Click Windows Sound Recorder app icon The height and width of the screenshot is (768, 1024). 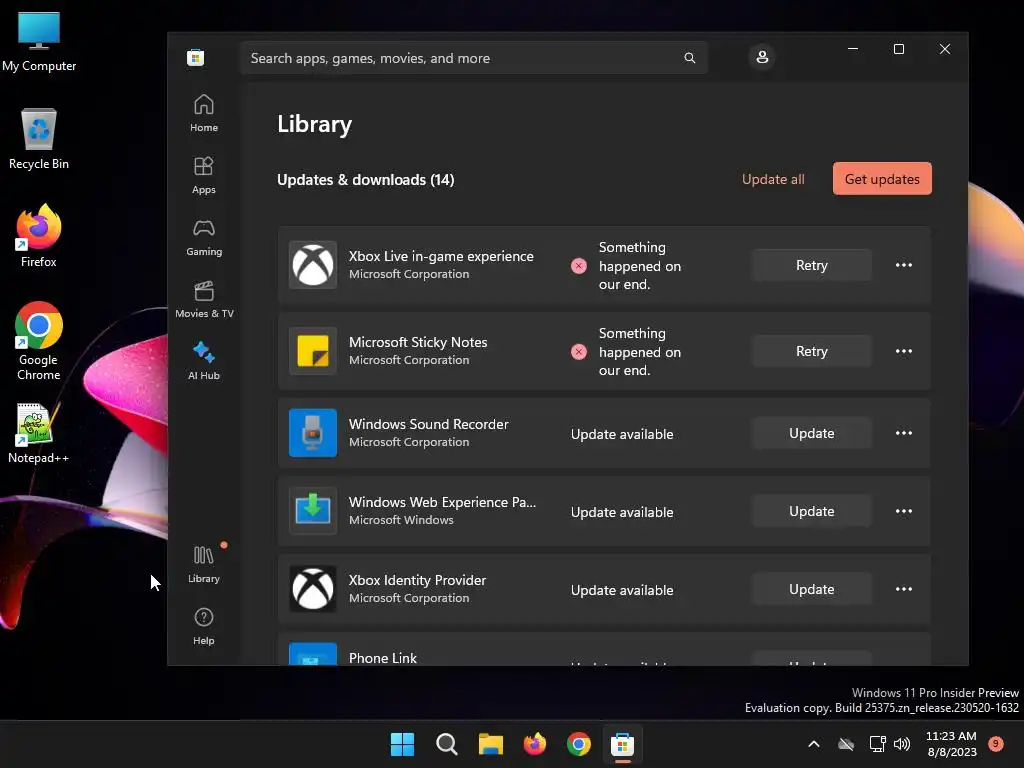point(313,433)
